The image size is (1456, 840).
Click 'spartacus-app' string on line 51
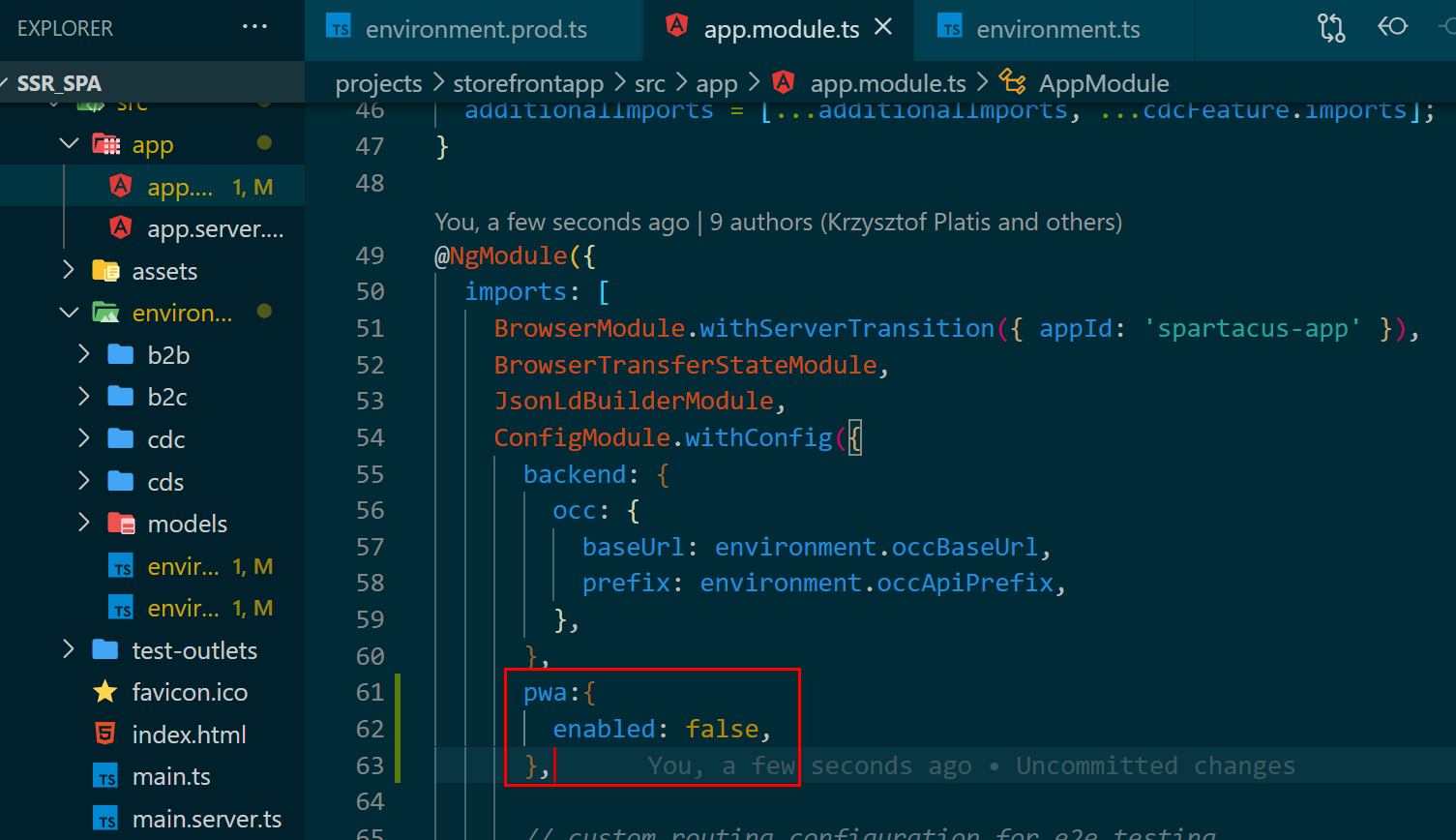(1253, 328)
